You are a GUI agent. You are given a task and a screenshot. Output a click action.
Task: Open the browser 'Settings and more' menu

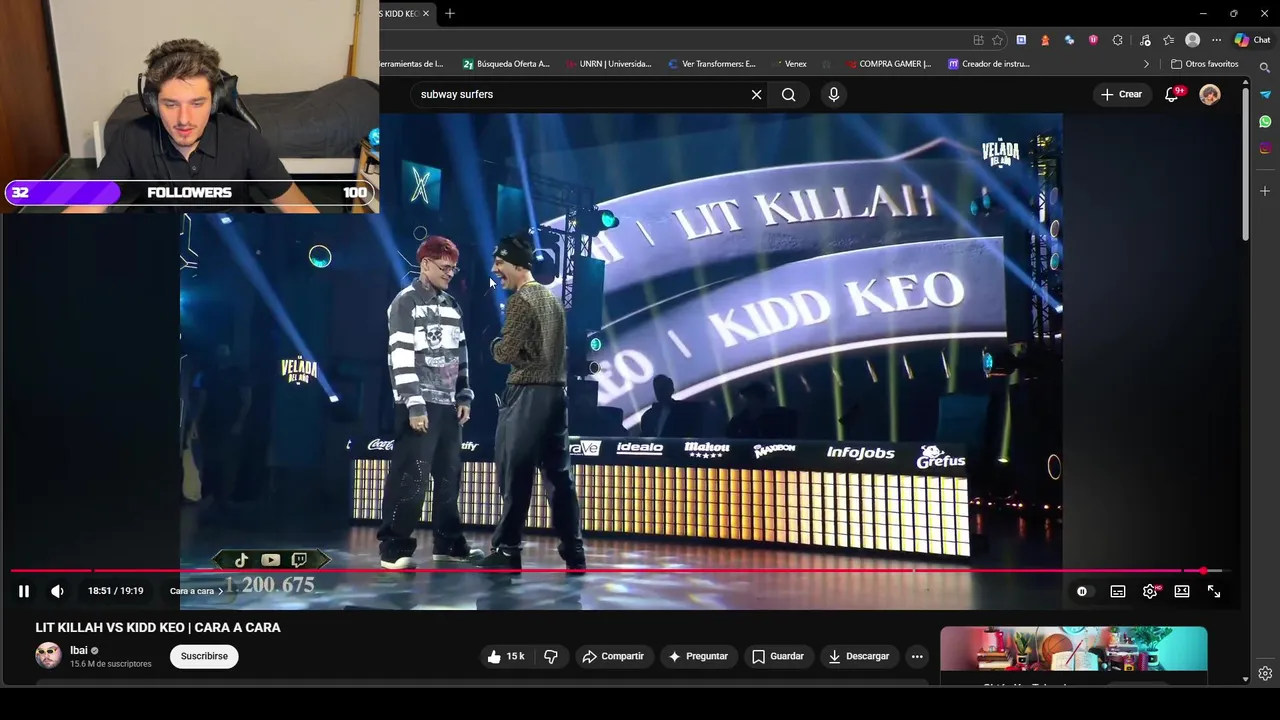[x=1216, y=40]
